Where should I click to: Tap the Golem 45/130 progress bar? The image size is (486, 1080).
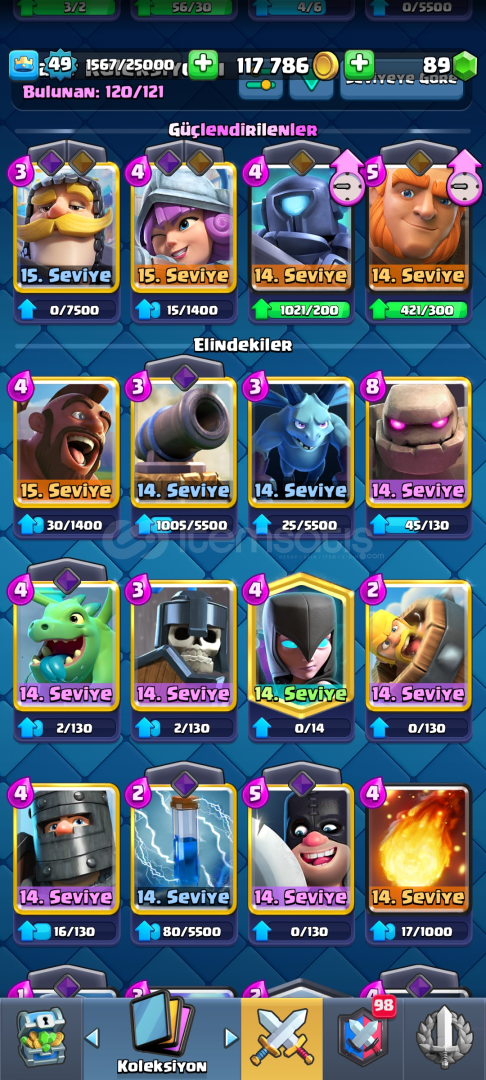[419, 526]
